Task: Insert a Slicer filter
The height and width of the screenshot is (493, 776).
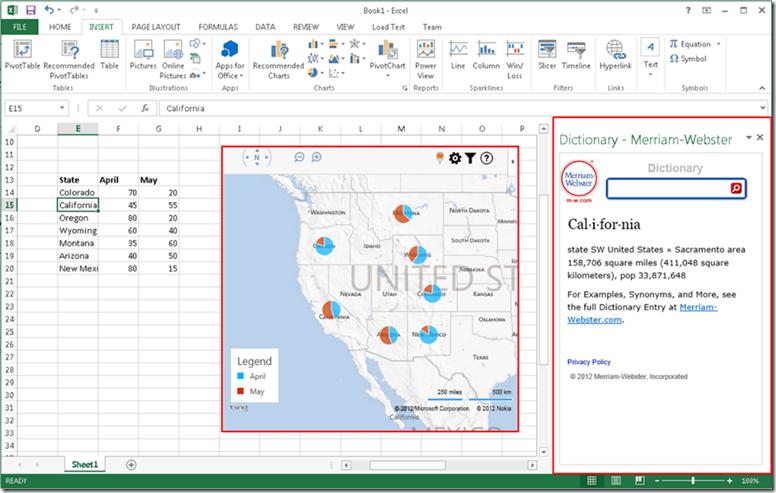Action: point(547,54)
